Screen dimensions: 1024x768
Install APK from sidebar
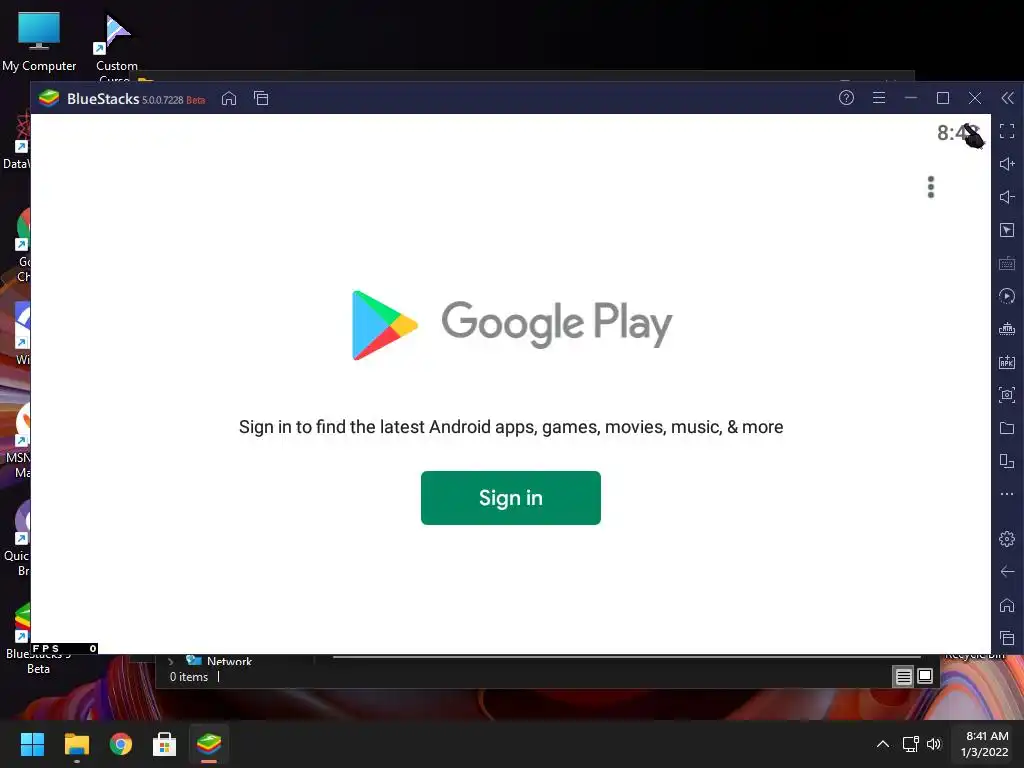coord(1007,362)
